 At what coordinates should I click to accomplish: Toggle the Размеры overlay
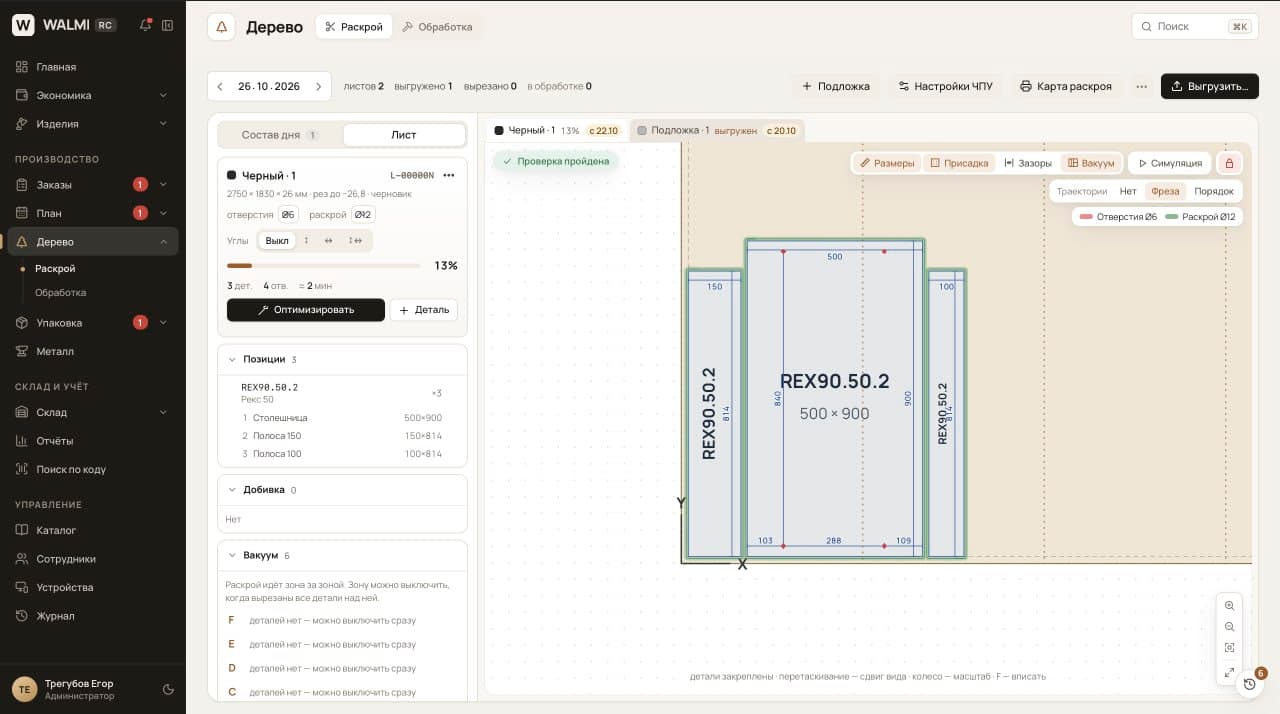[887, 163]
